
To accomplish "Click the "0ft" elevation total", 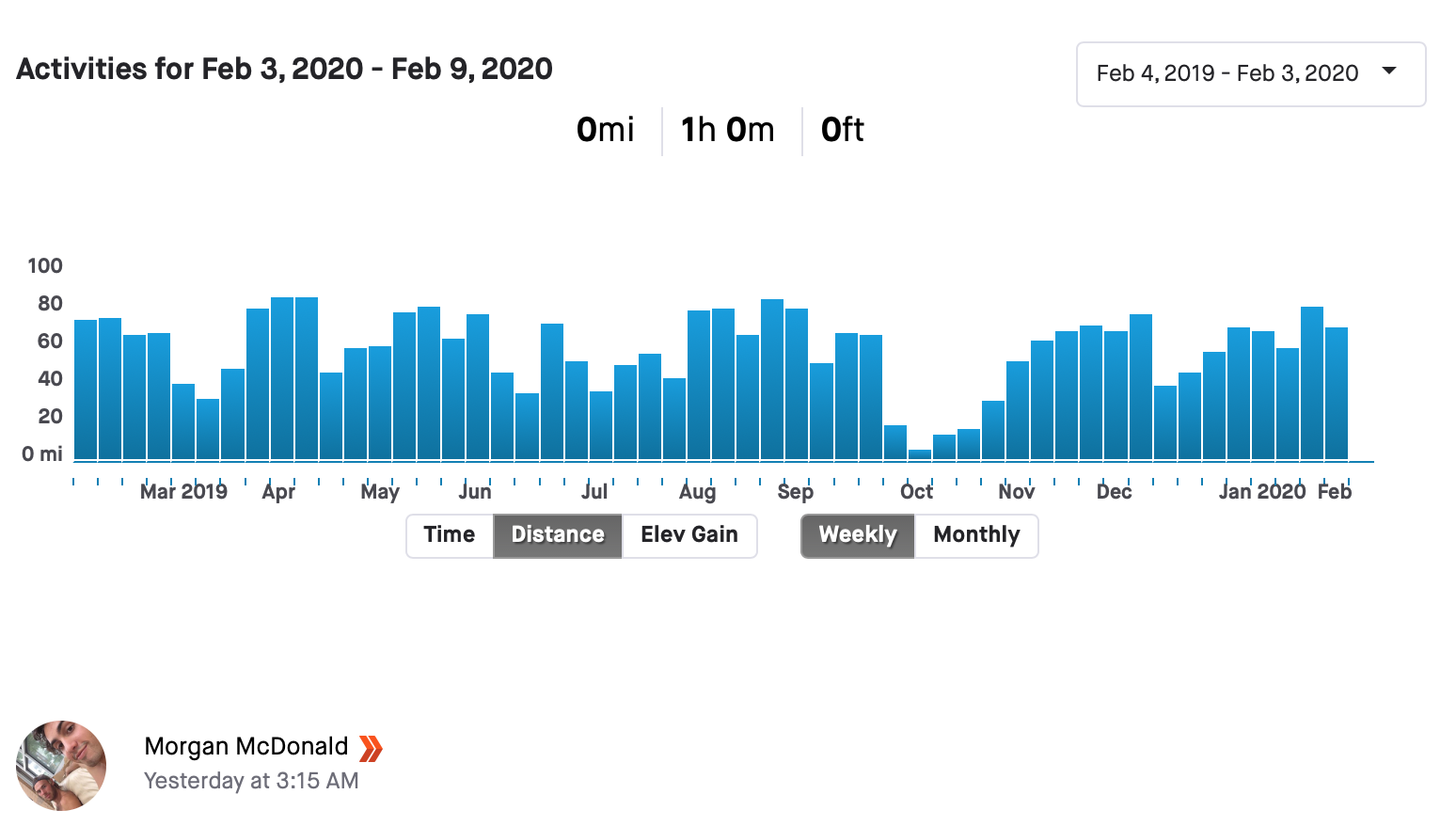I will click(842, 130).
